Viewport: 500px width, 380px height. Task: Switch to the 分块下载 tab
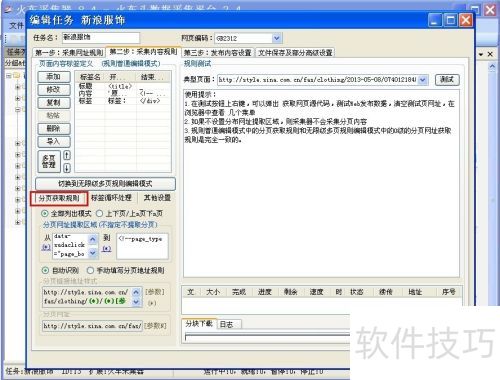coord(199,323)
